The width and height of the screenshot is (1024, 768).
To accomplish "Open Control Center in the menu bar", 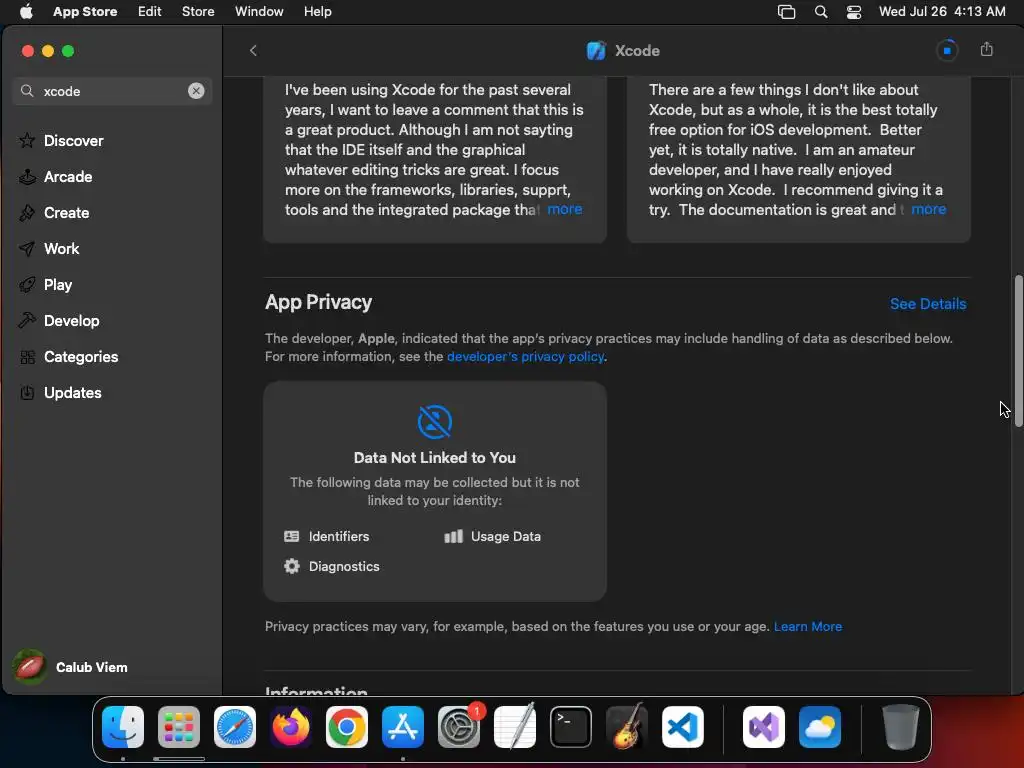I will point(854,12).
